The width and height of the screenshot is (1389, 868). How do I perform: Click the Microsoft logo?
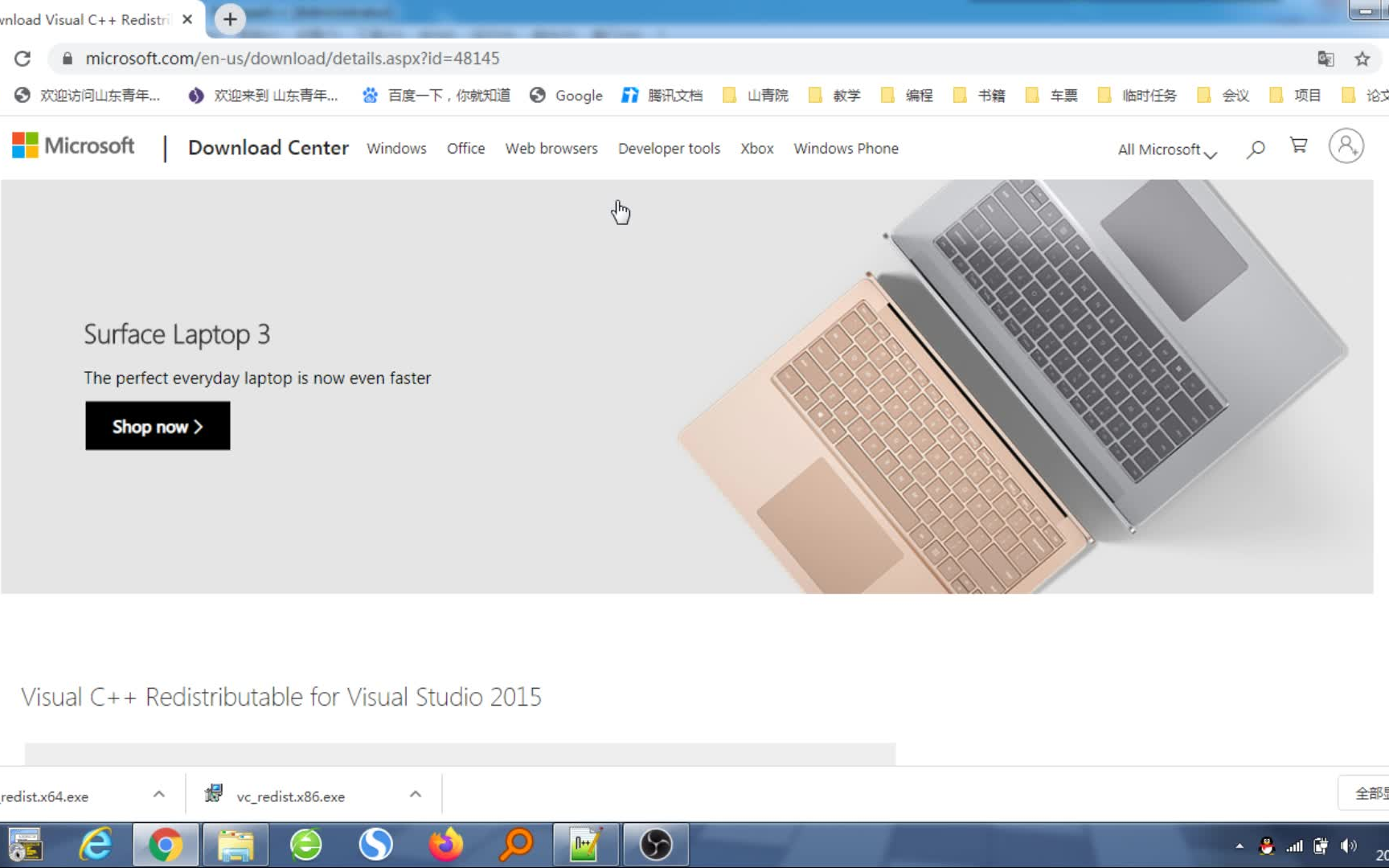click(73, 145)
